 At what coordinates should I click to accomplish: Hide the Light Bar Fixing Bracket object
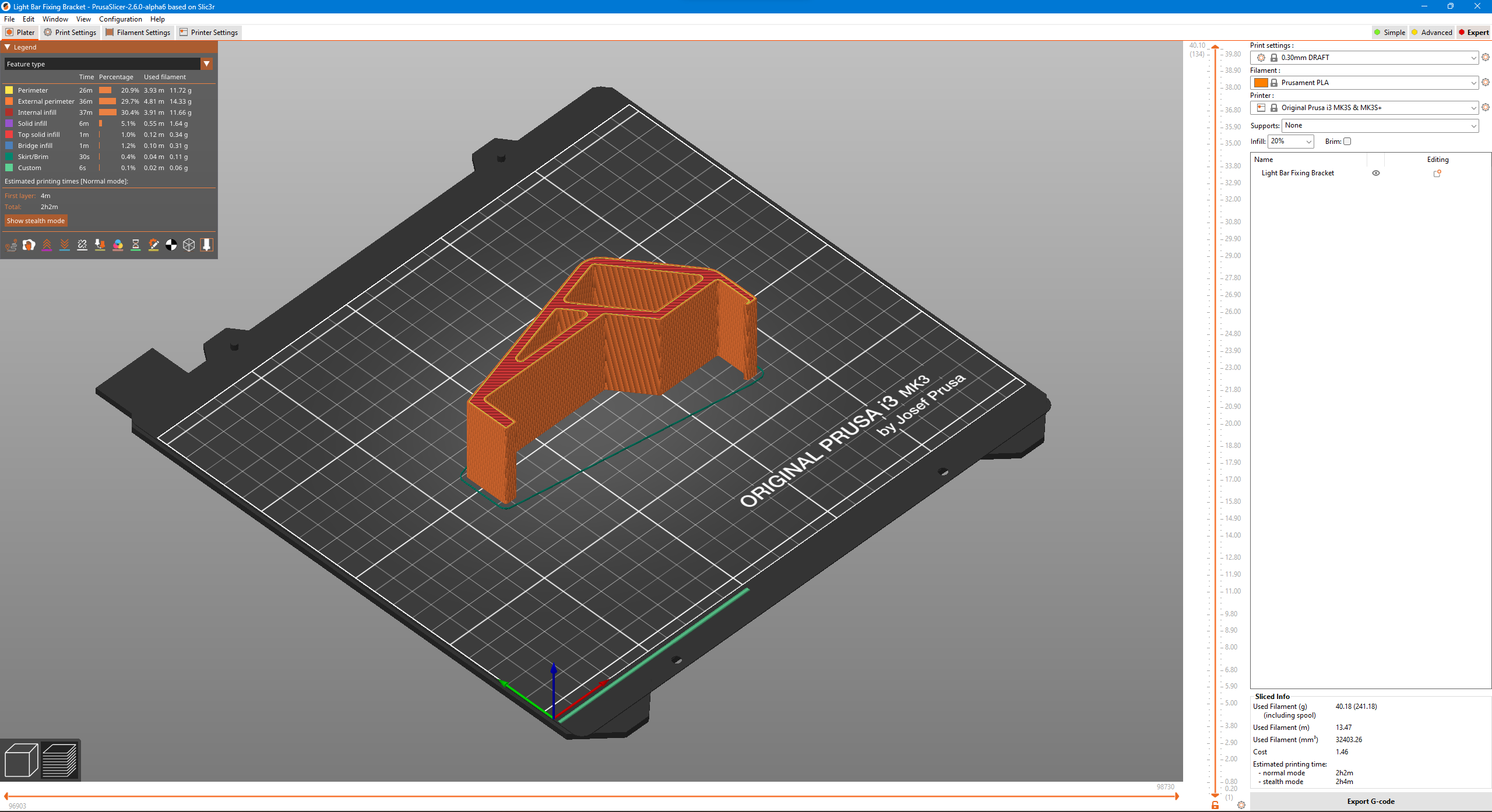point(1376,173)
